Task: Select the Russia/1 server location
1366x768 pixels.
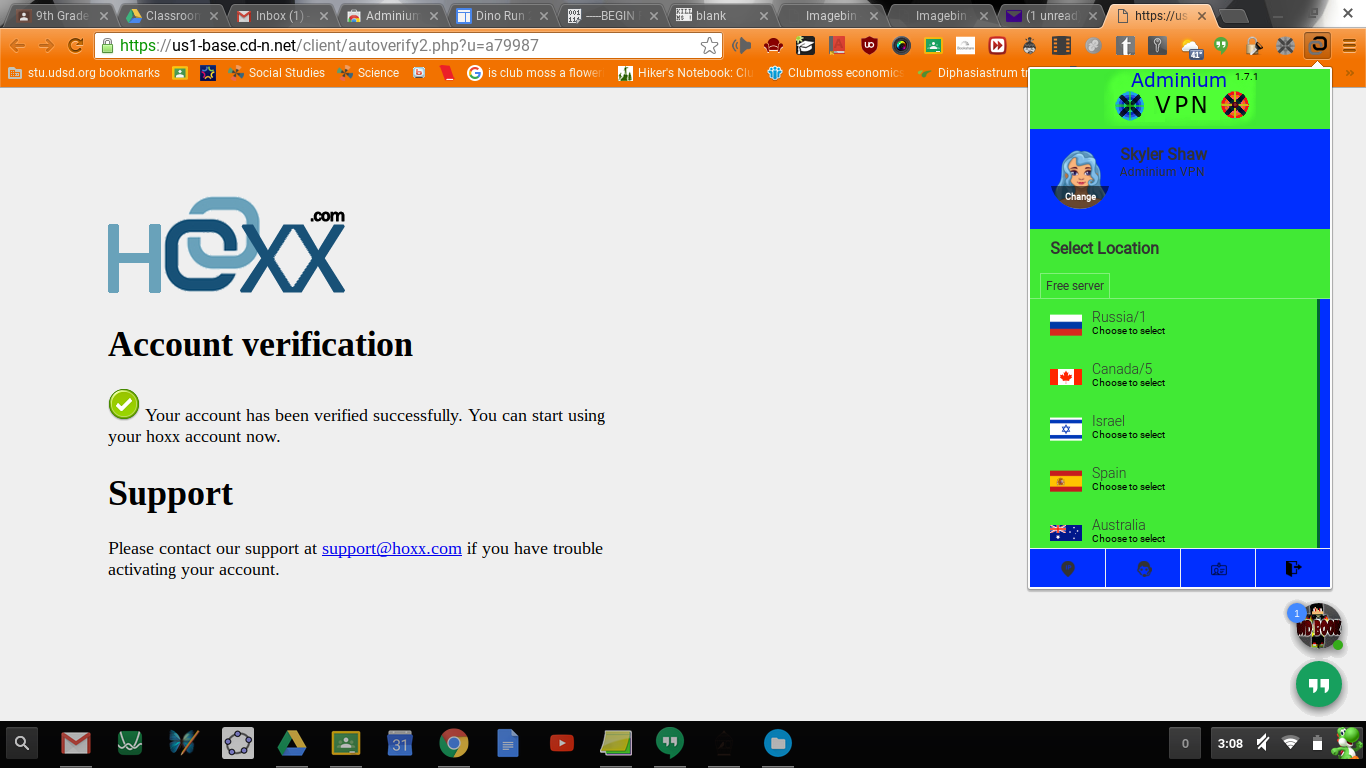Action: tap(1174, 324)
